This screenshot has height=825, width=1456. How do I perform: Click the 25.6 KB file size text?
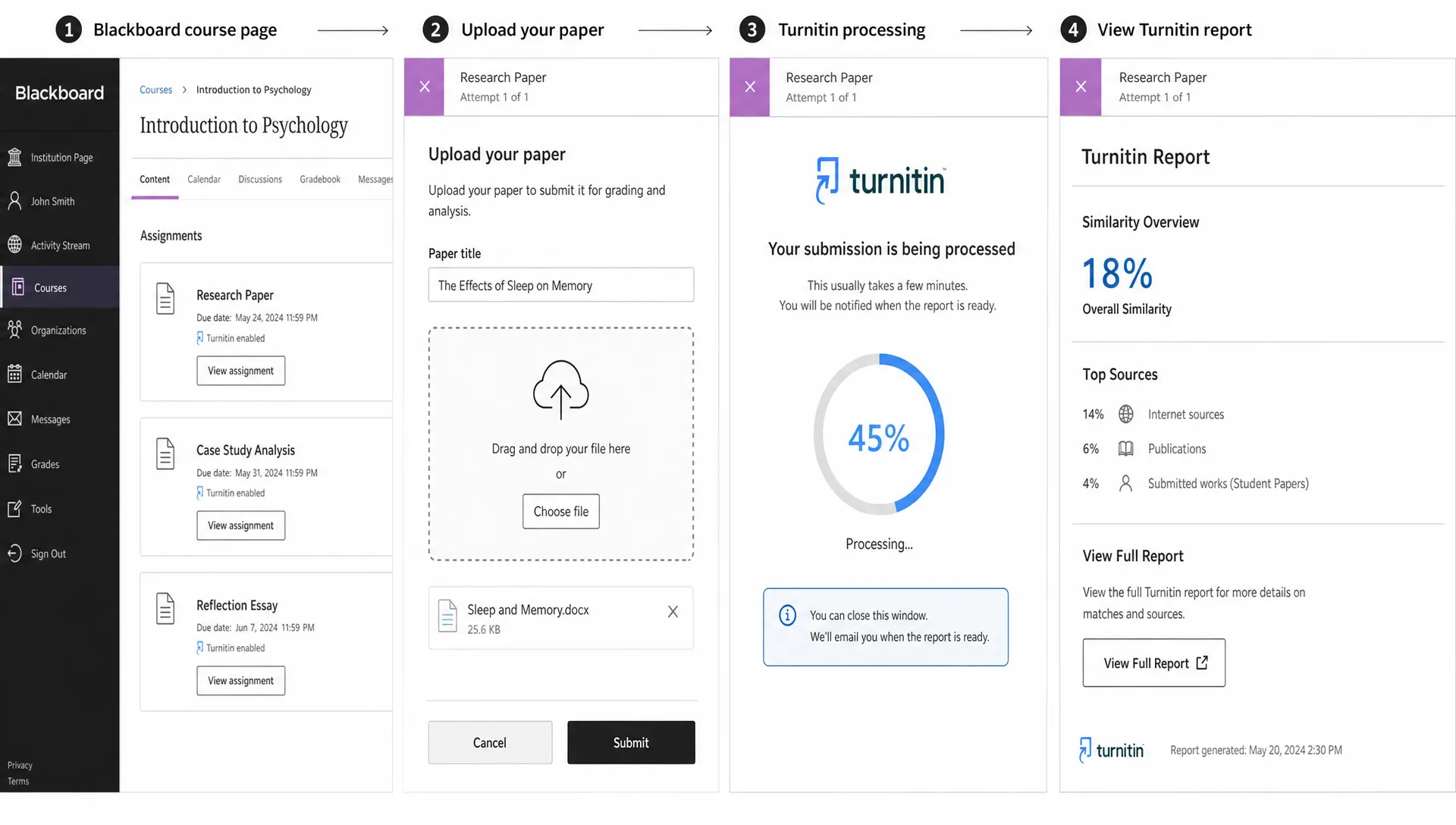(x=484, y=629)
